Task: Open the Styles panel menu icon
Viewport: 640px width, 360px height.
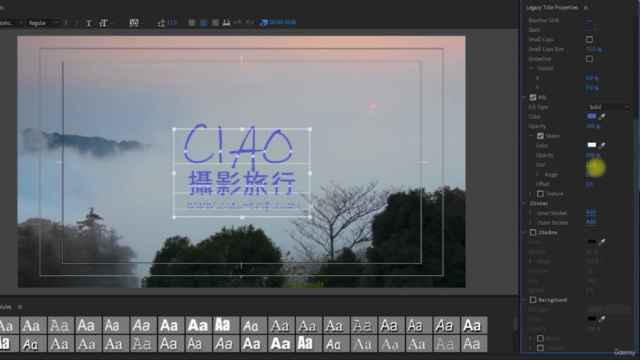Action: coord(20,307)
